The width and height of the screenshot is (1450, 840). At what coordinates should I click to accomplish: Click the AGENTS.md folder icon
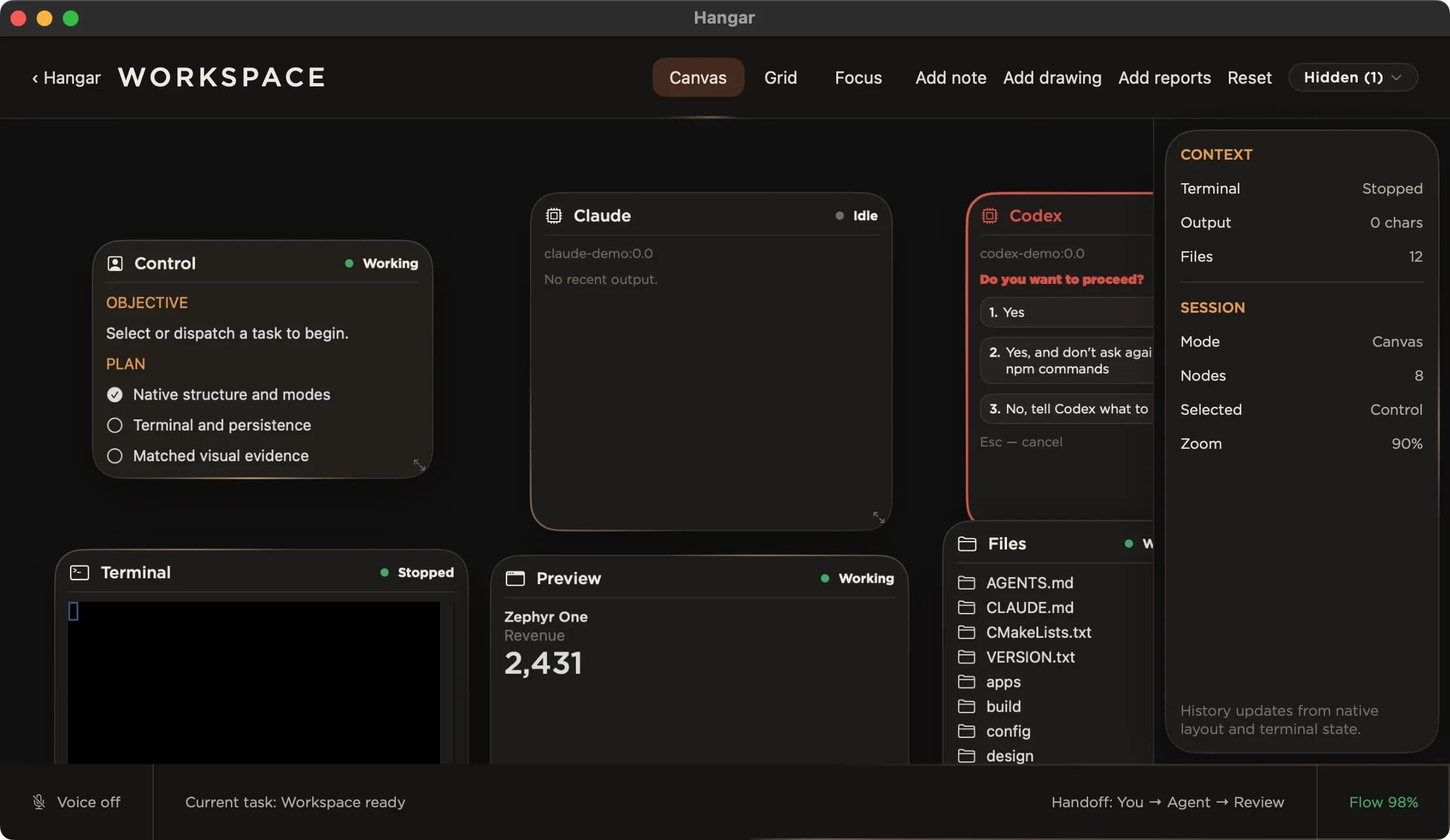[966, 582]
